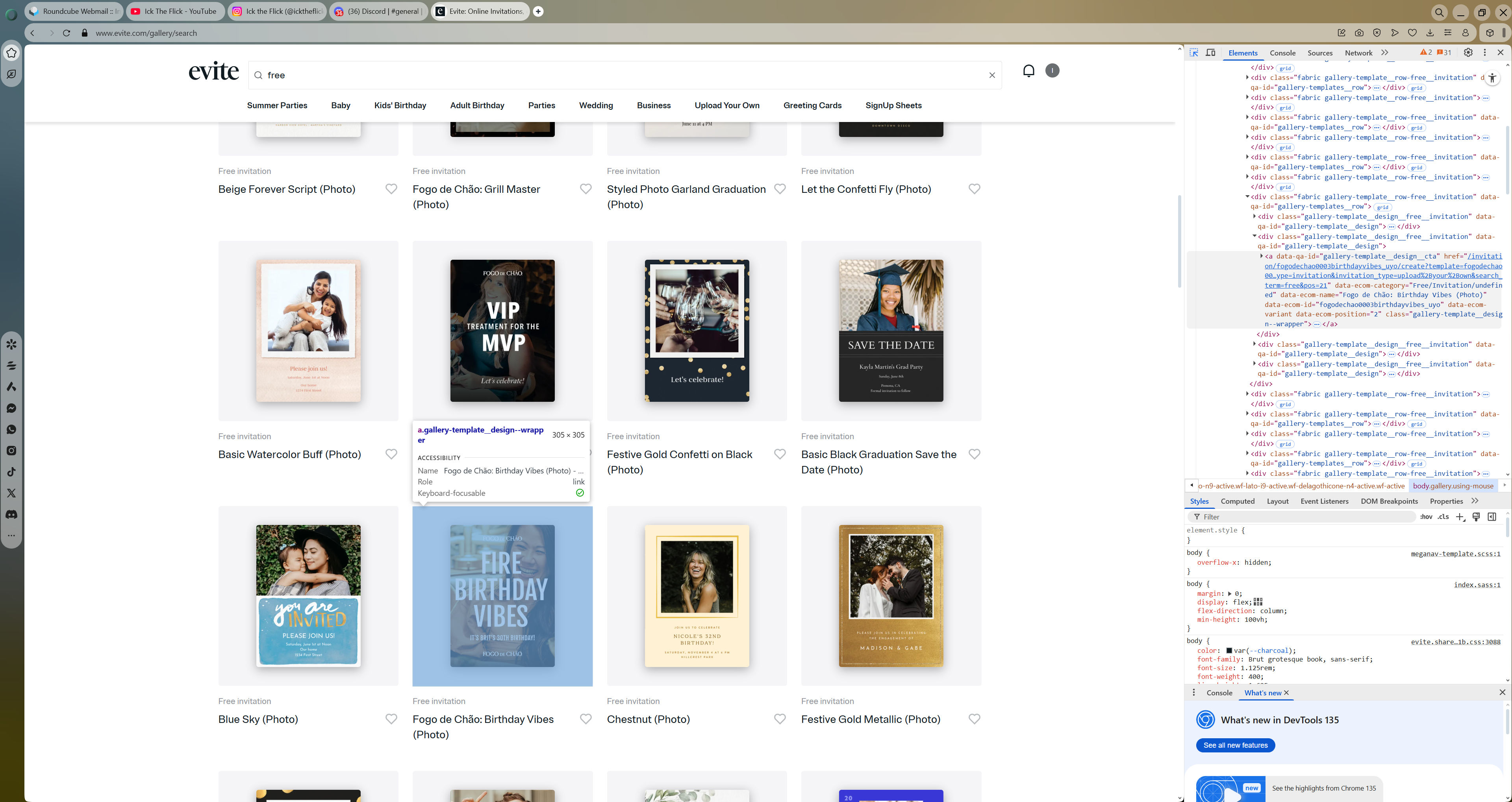Open Basic Black Graduation Save the Date card image
1512x802 pixels.
coord(891,331)
